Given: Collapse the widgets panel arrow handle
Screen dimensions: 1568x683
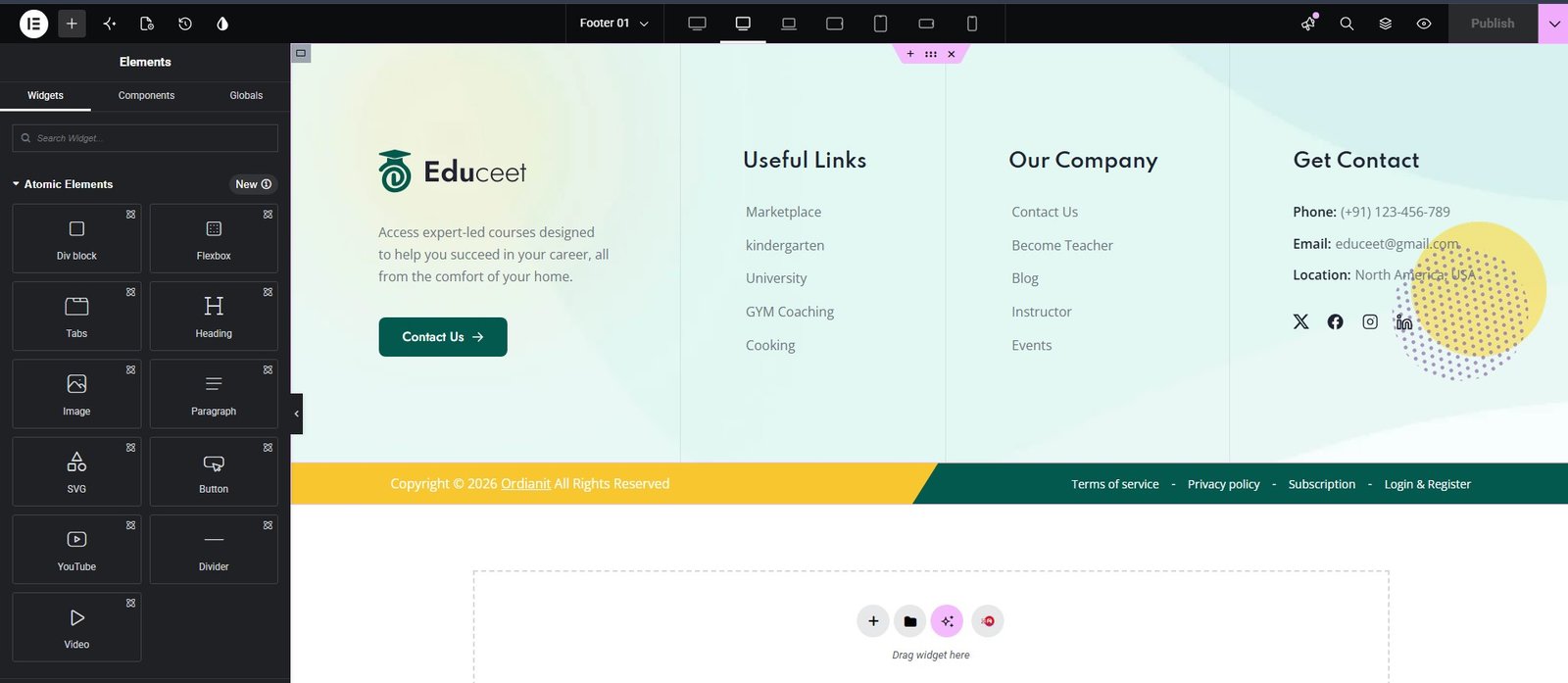Looking at the screenshot, I should [297, 414].
